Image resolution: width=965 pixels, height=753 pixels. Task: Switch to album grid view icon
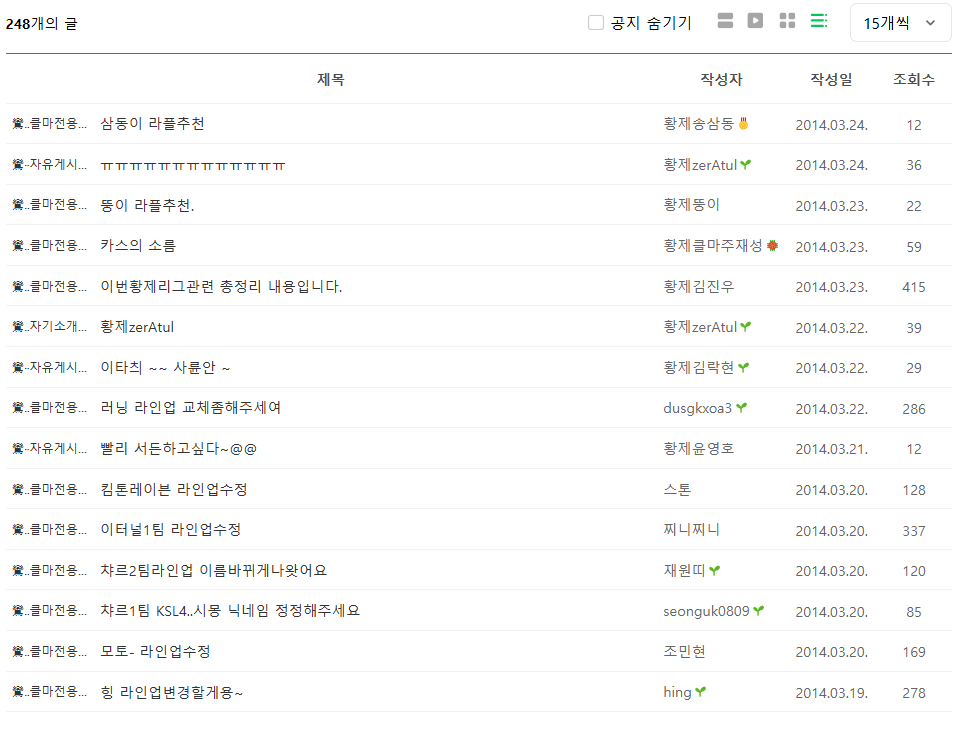788,21
